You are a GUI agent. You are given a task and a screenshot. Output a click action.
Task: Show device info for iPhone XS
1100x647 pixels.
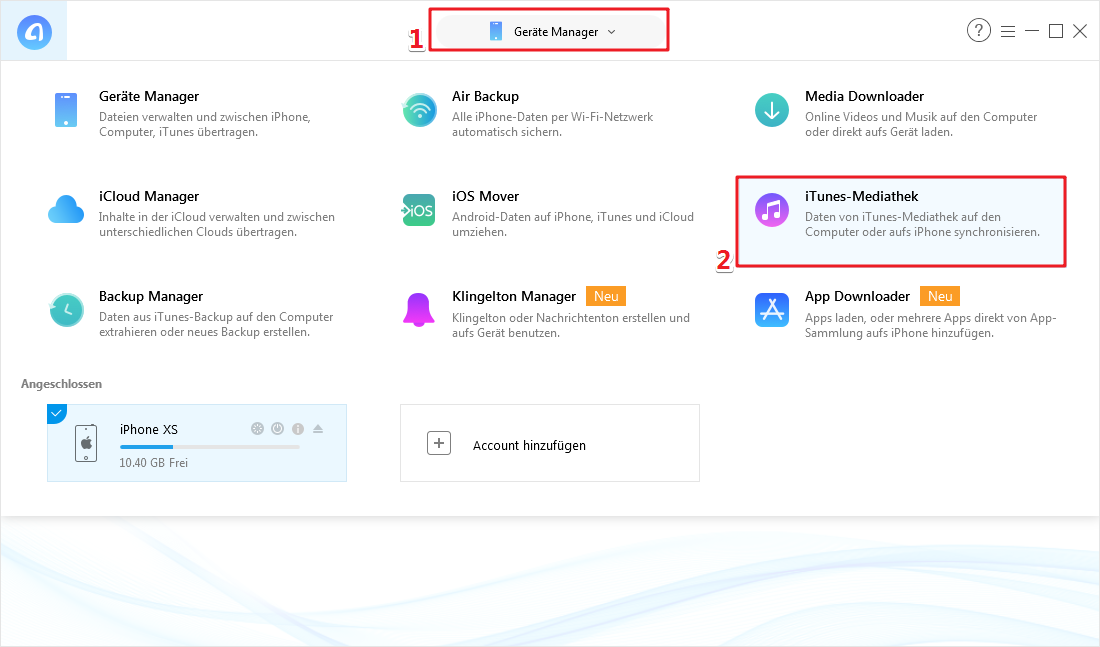298,429
